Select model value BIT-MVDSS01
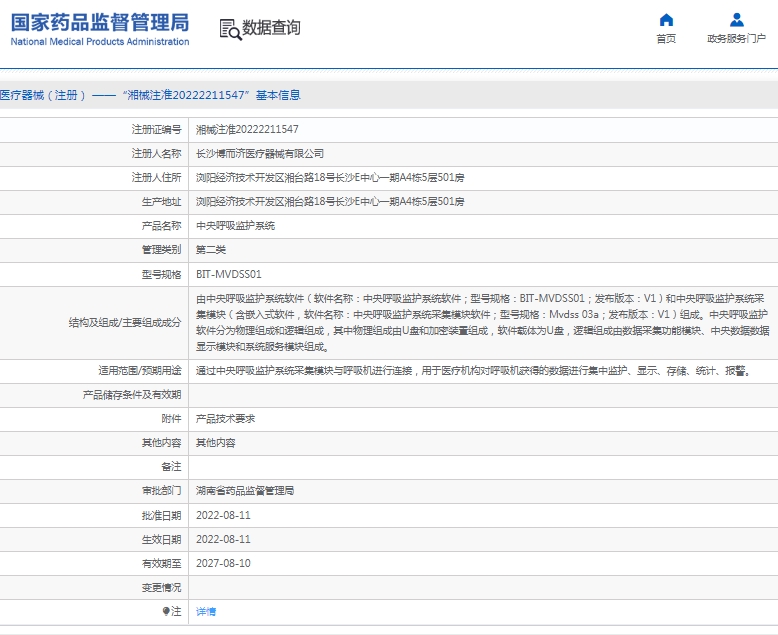Screen dimensions: 778x635 (x=229, y=274)
